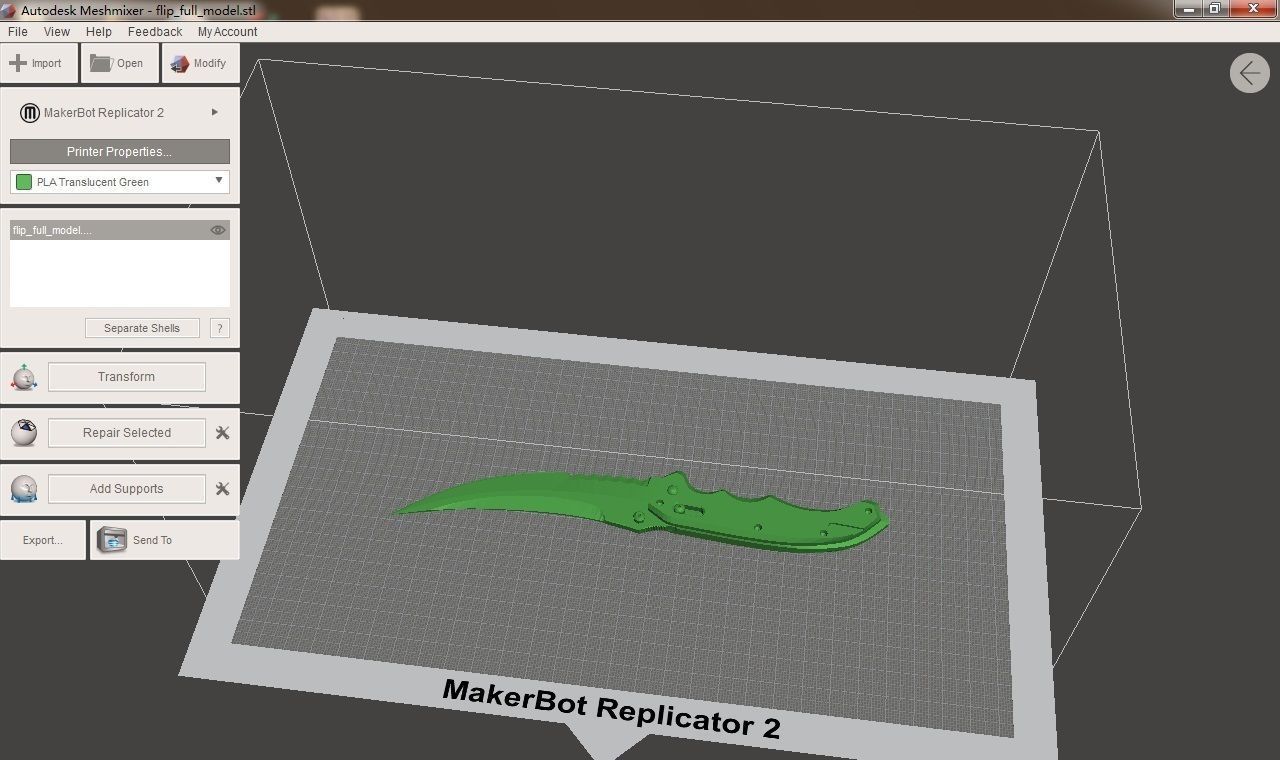Click the Modify label text
Screen dimensions: 1280x760
click(x=210, y=63)
